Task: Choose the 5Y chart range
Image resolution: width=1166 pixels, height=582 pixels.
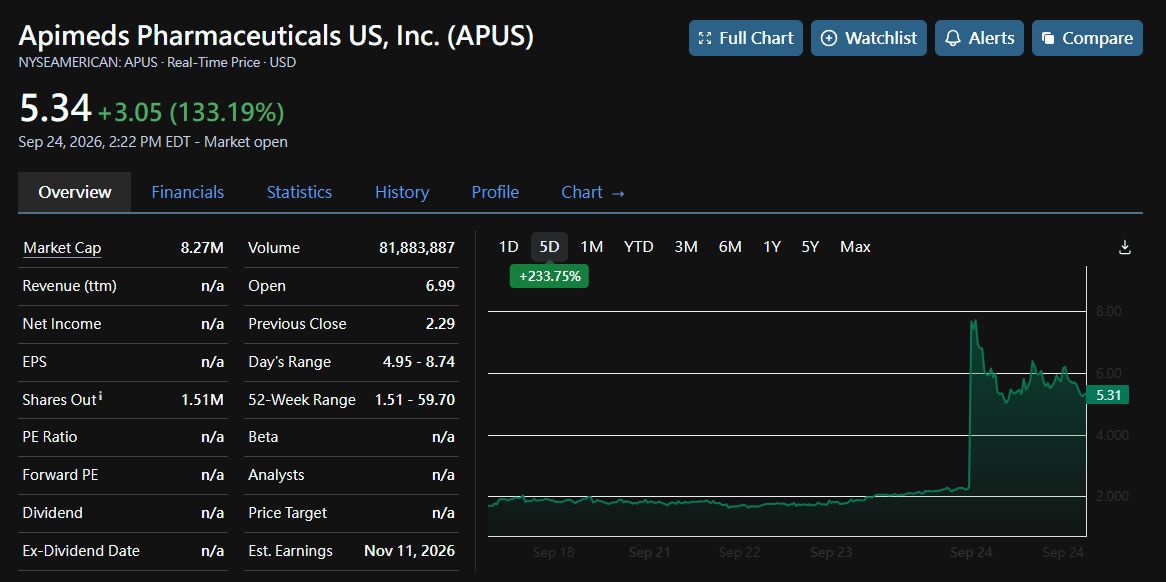Action: [x=810, y=247]
